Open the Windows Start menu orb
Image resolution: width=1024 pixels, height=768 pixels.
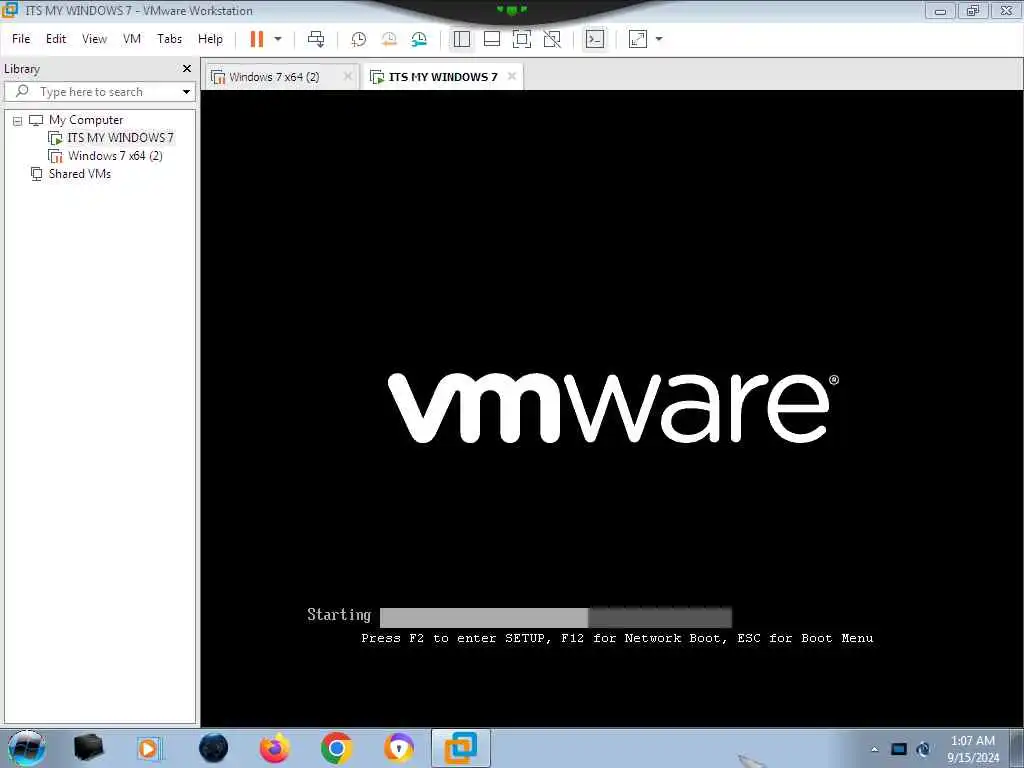click(x=26, y=748)
